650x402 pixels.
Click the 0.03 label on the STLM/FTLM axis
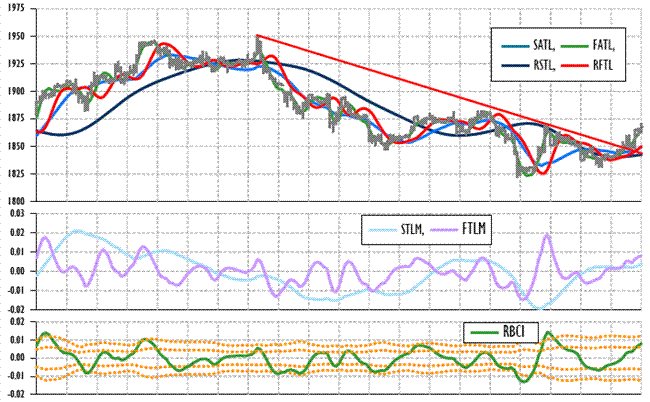pyautogui.click(x=17, y=213)
